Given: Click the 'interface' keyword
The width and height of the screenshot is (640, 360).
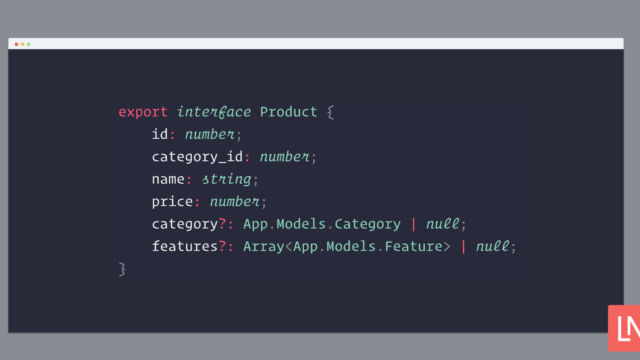Looking at the screenshot, I should coord(214,112).
